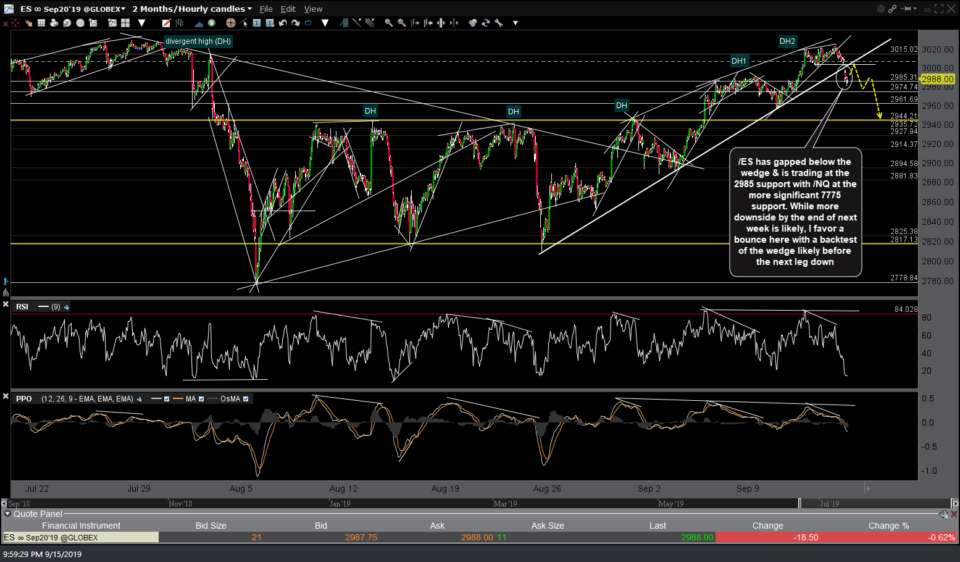Screen dimensions: 960x562
Task: Close the PPO indicator panel
Action: click(x=6, y=397)
